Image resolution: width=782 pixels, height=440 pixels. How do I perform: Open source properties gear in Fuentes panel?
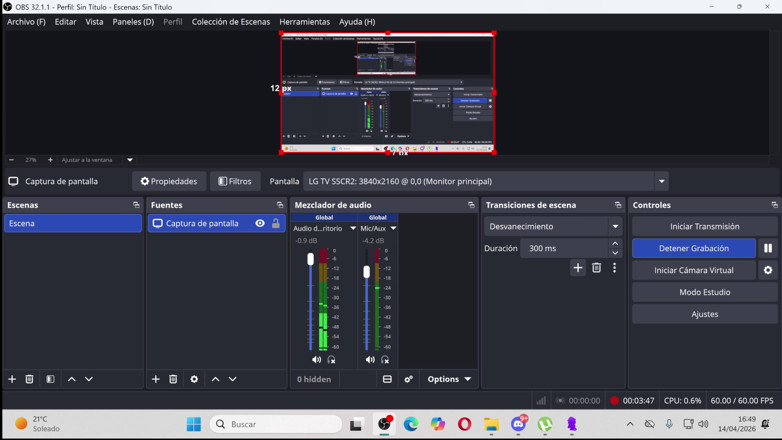pyautogui.click(x=194, y=379)
